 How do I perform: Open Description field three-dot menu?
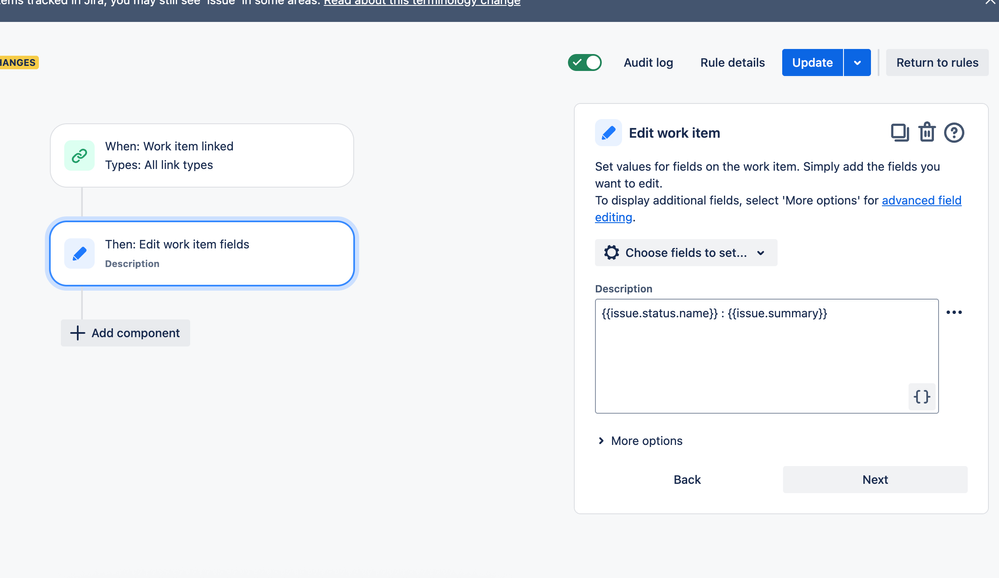click(954, 312)
